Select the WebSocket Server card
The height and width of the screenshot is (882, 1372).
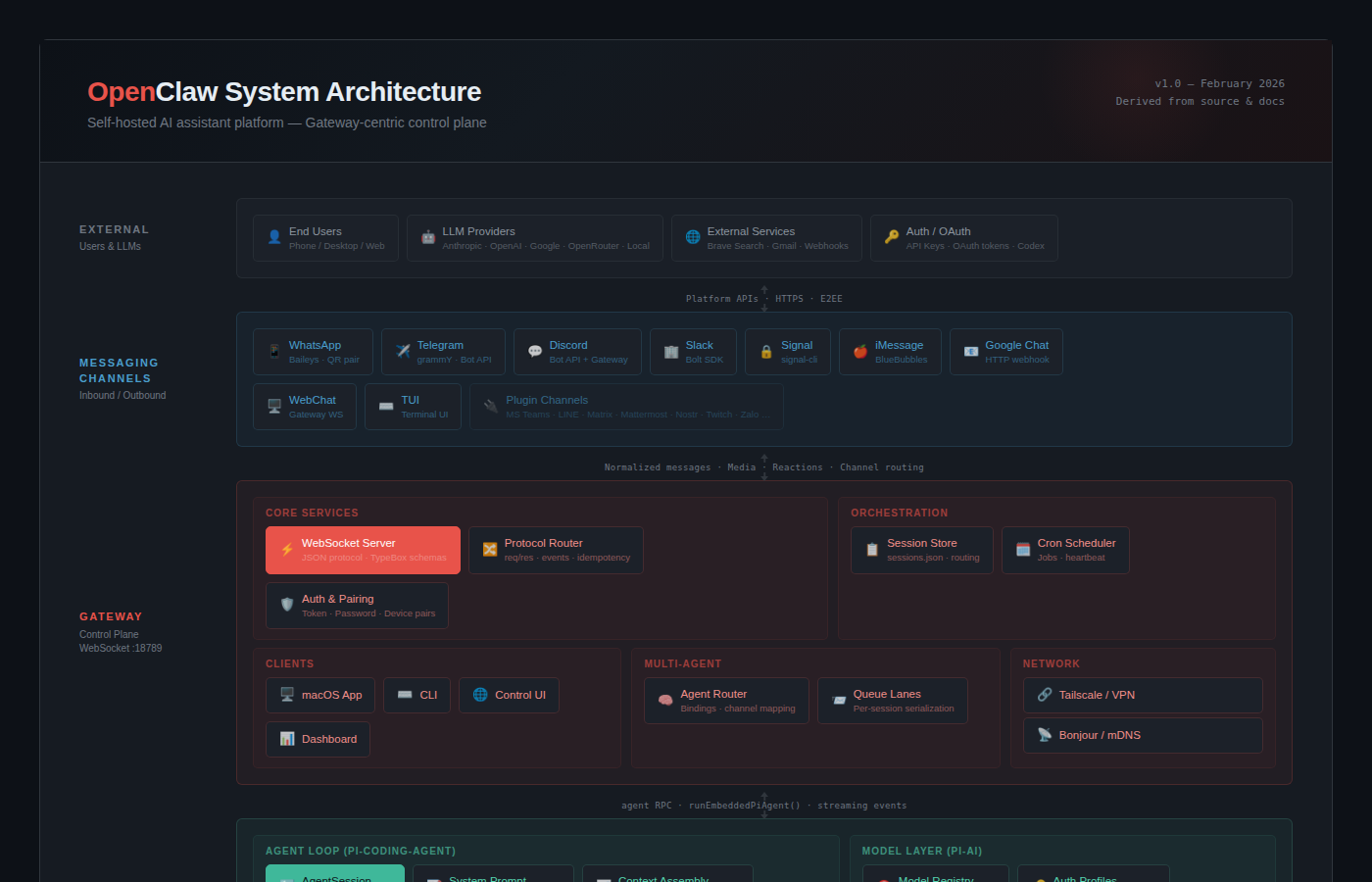click(363, 550)
